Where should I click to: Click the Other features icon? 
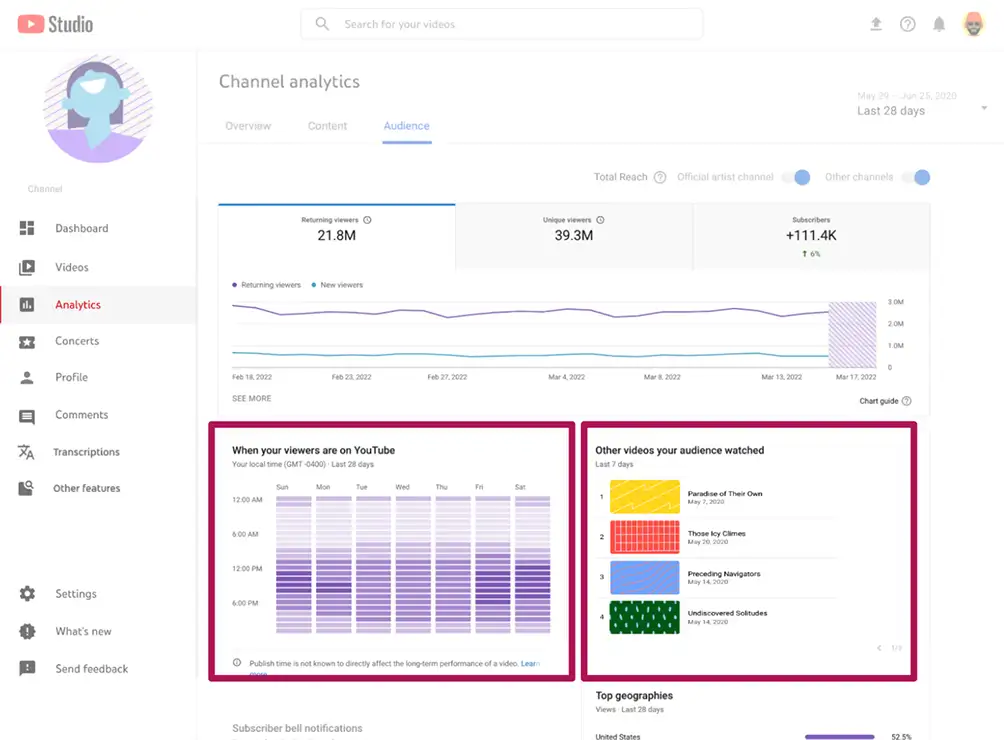click(x=26, y=488)
